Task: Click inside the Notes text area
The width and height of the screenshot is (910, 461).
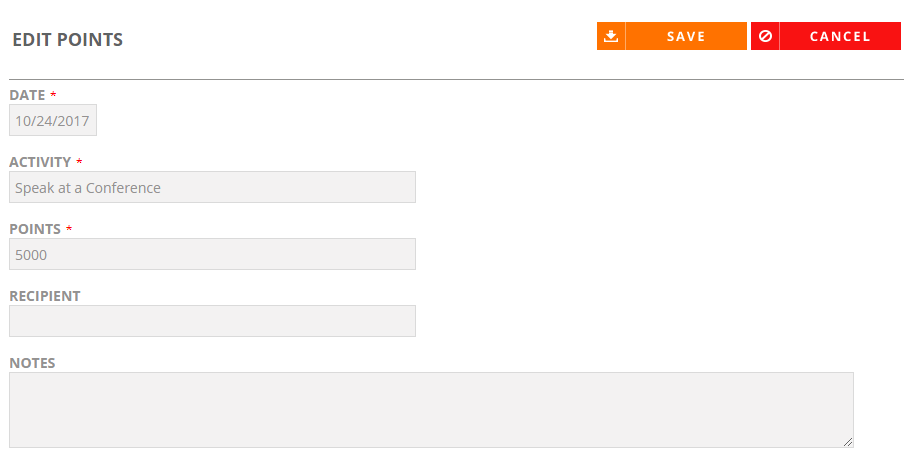Action: [431, 410]
